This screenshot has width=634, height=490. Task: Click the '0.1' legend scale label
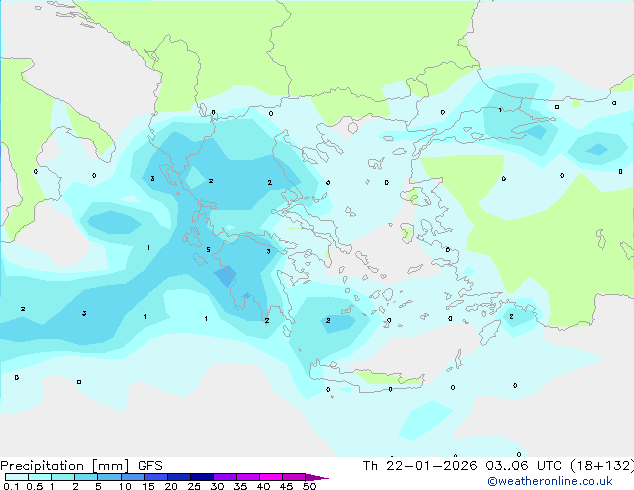(x=11, y=486)
